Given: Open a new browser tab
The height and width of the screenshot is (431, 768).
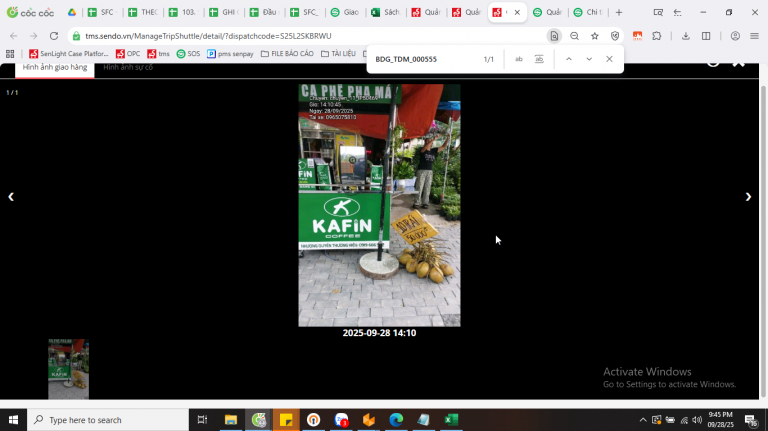Looking at the screenshot, I should pos(619,12).
